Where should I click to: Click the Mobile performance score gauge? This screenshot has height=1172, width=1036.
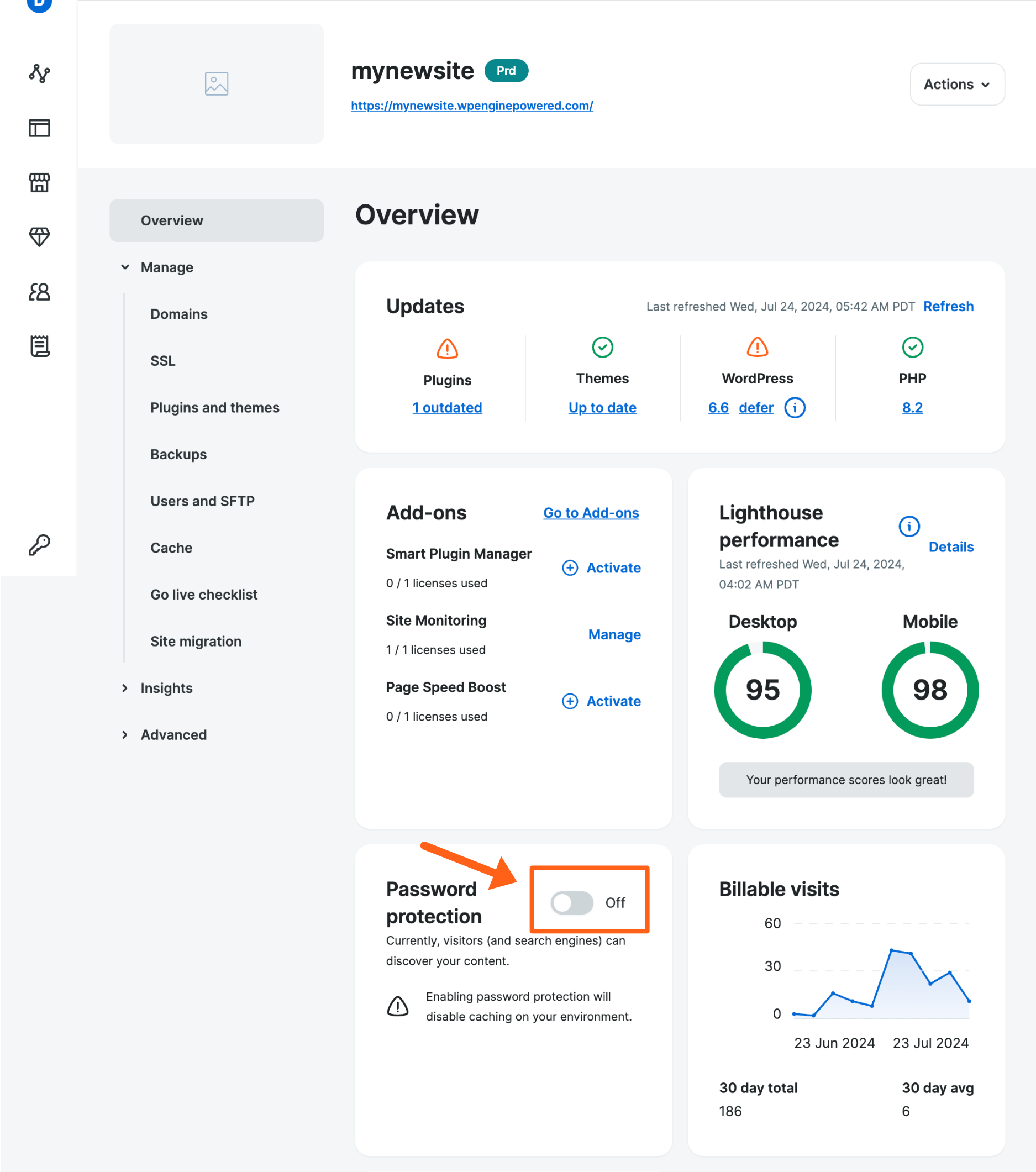pyautogui.click(x=929, y=689)
